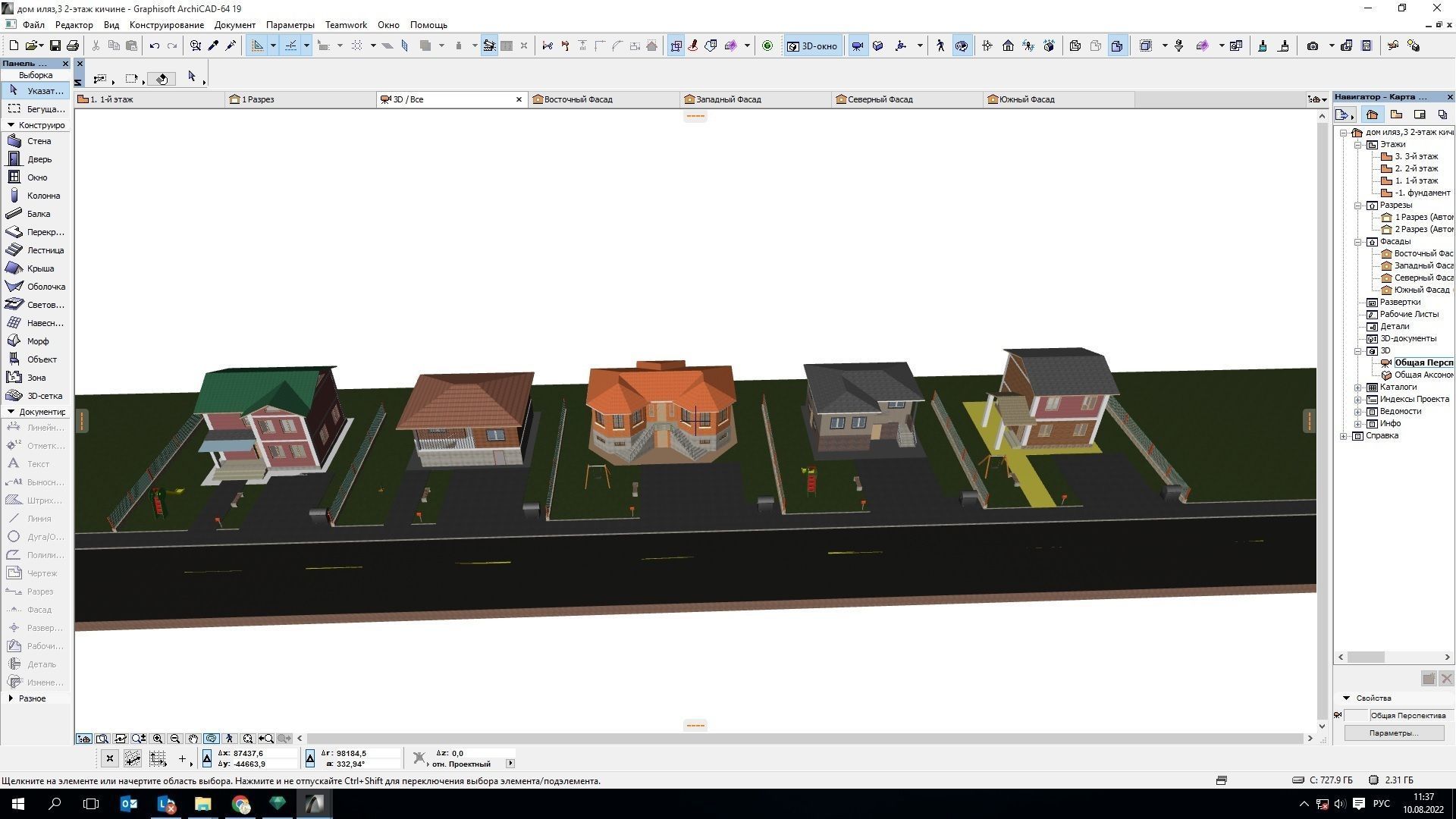Expand the Каталоги tree node
The width and height of the screenshot is (1456, 819).
click(1358, 388)
